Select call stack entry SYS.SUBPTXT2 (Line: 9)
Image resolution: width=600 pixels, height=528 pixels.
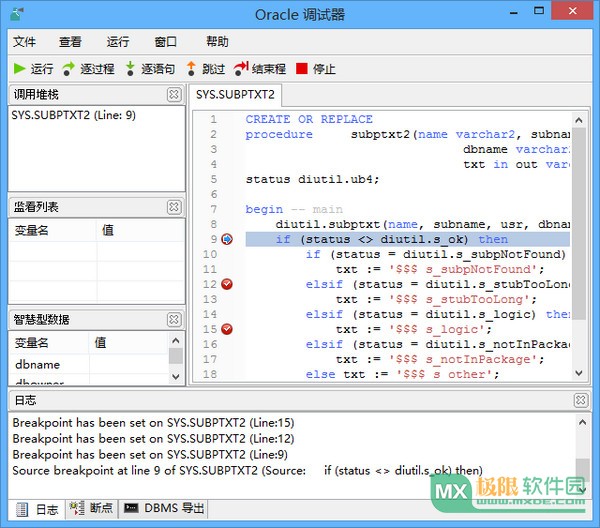73,115
